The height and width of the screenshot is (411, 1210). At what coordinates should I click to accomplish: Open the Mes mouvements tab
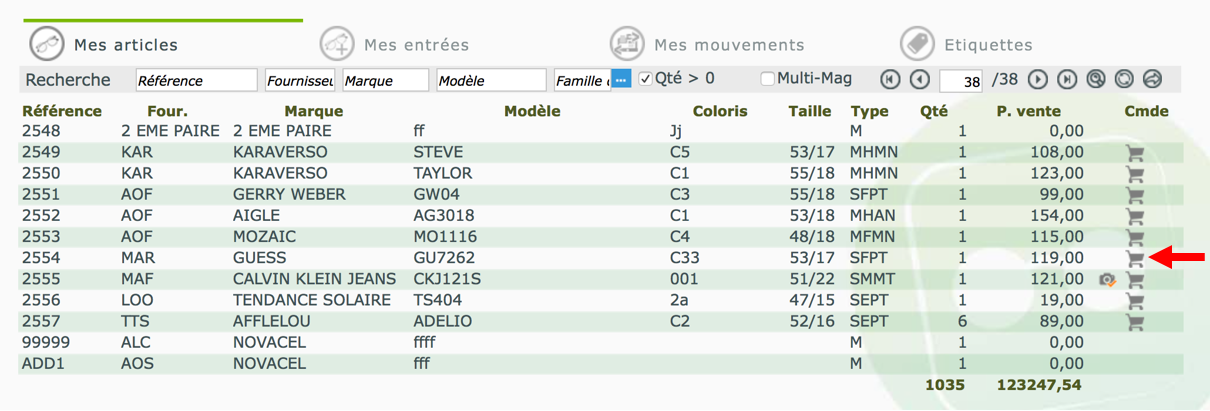[x=707, y=45]
